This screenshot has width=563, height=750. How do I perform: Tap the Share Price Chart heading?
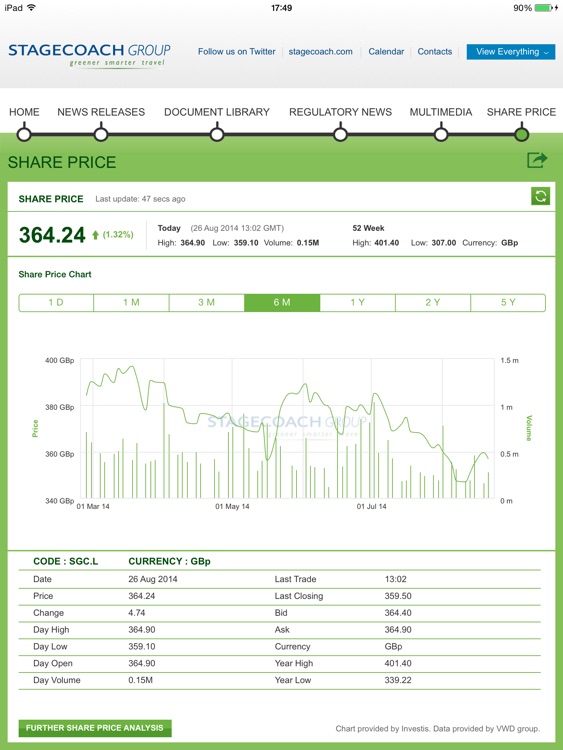pyautogui.click(x=55, y=275)
